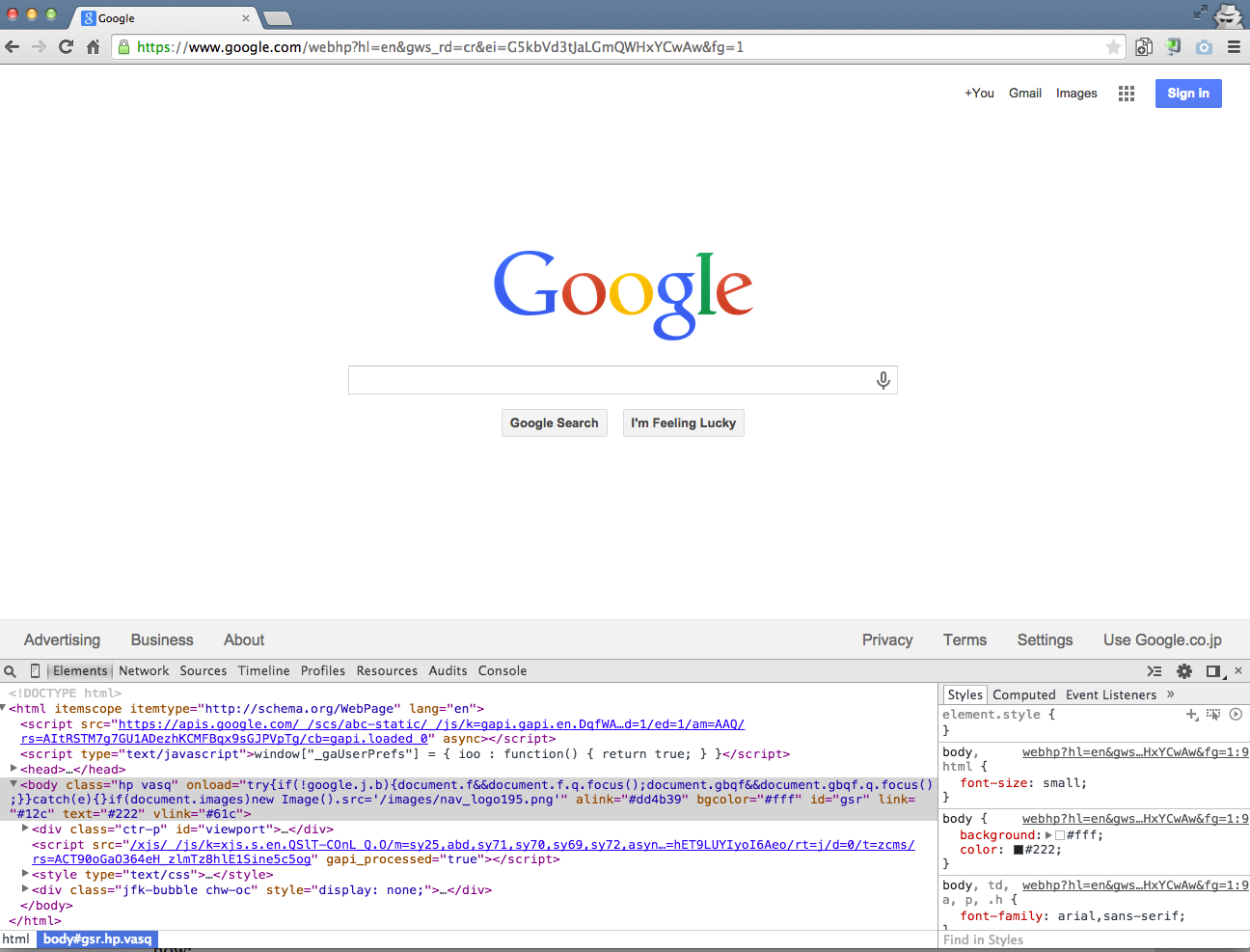Open the Gmail link
Screen dimensions: 1250x952
1025,94
